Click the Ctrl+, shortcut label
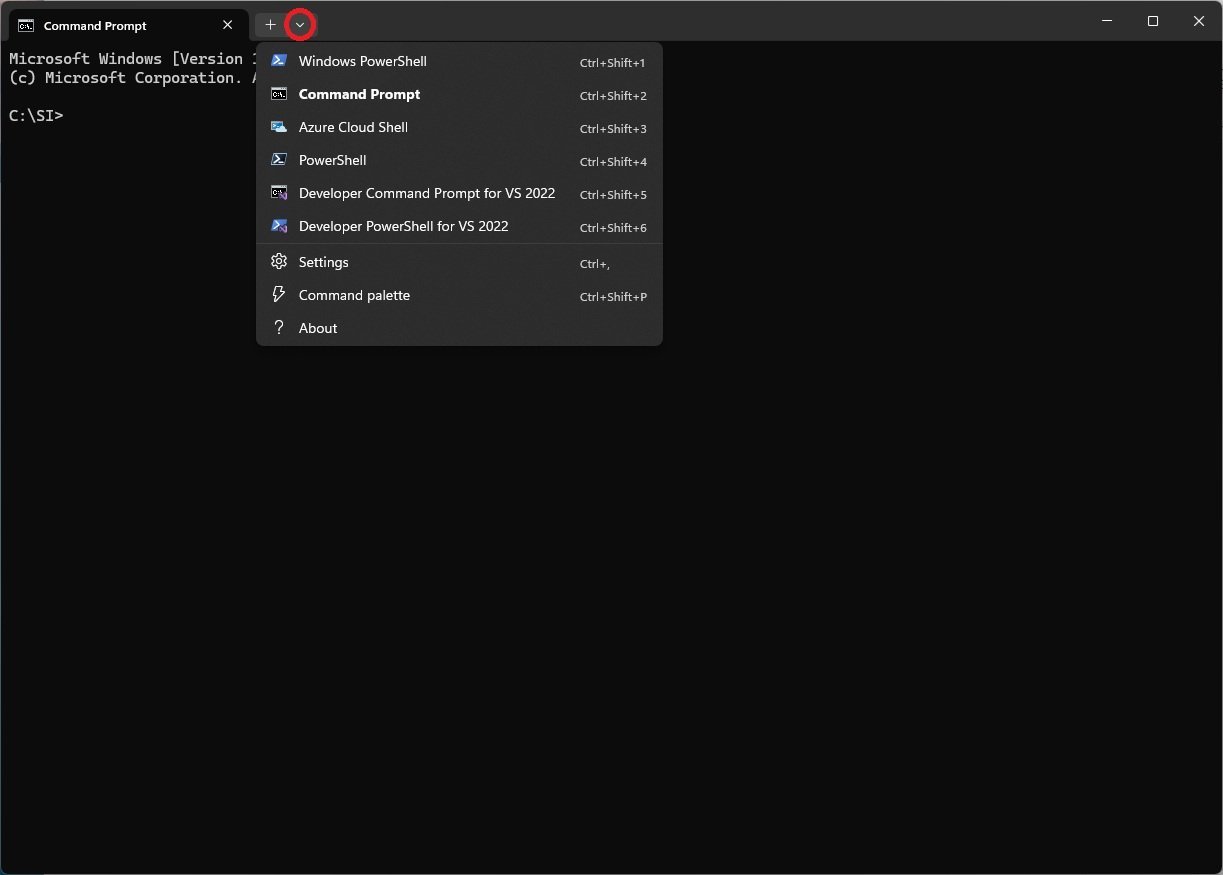This screenshot has height=875, width=1223. [x=595, y=264]
